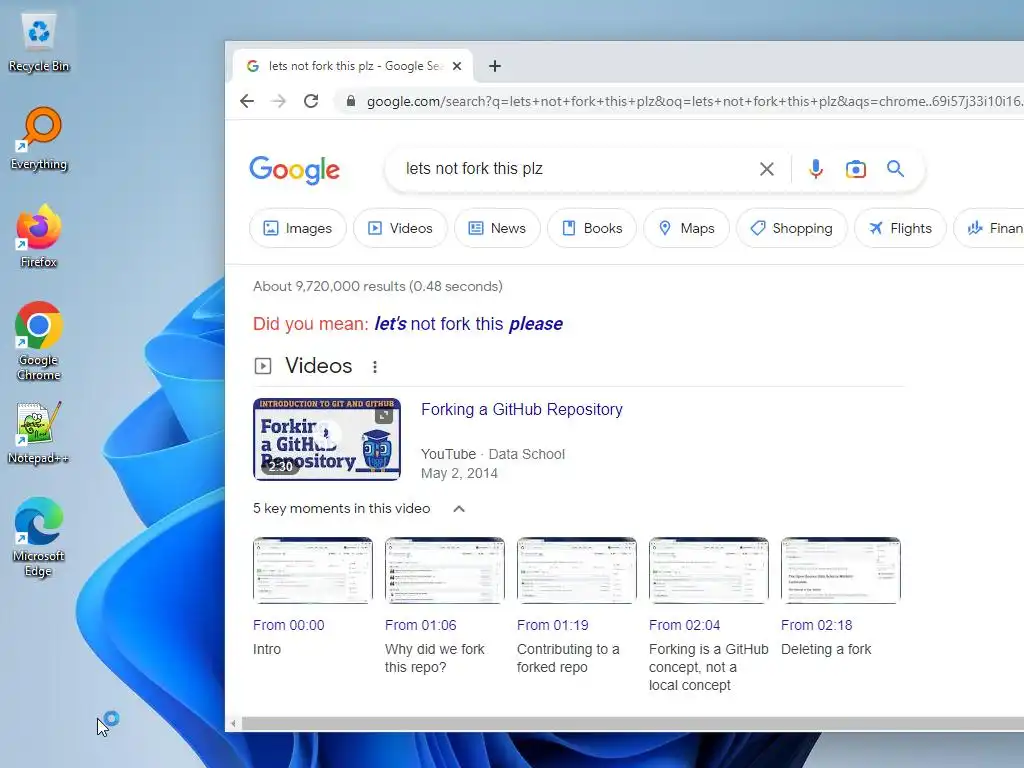Open Microsoft Edge desktop shortcut
This screenshot has height=768, width=1024.
(39, 537)
